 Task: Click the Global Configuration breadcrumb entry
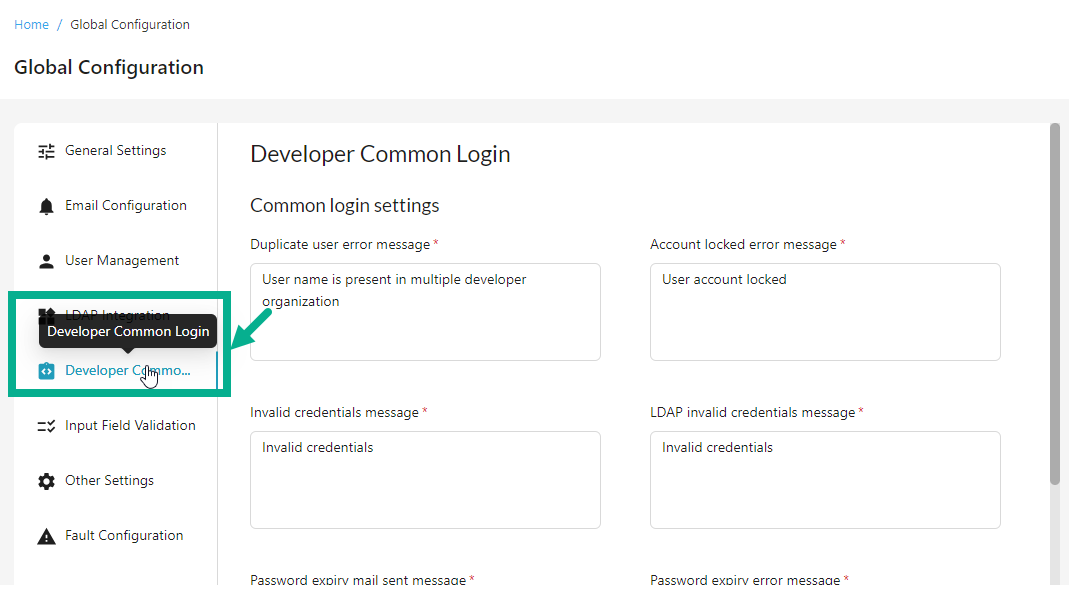pyautogui.click(x=130, y=24)
